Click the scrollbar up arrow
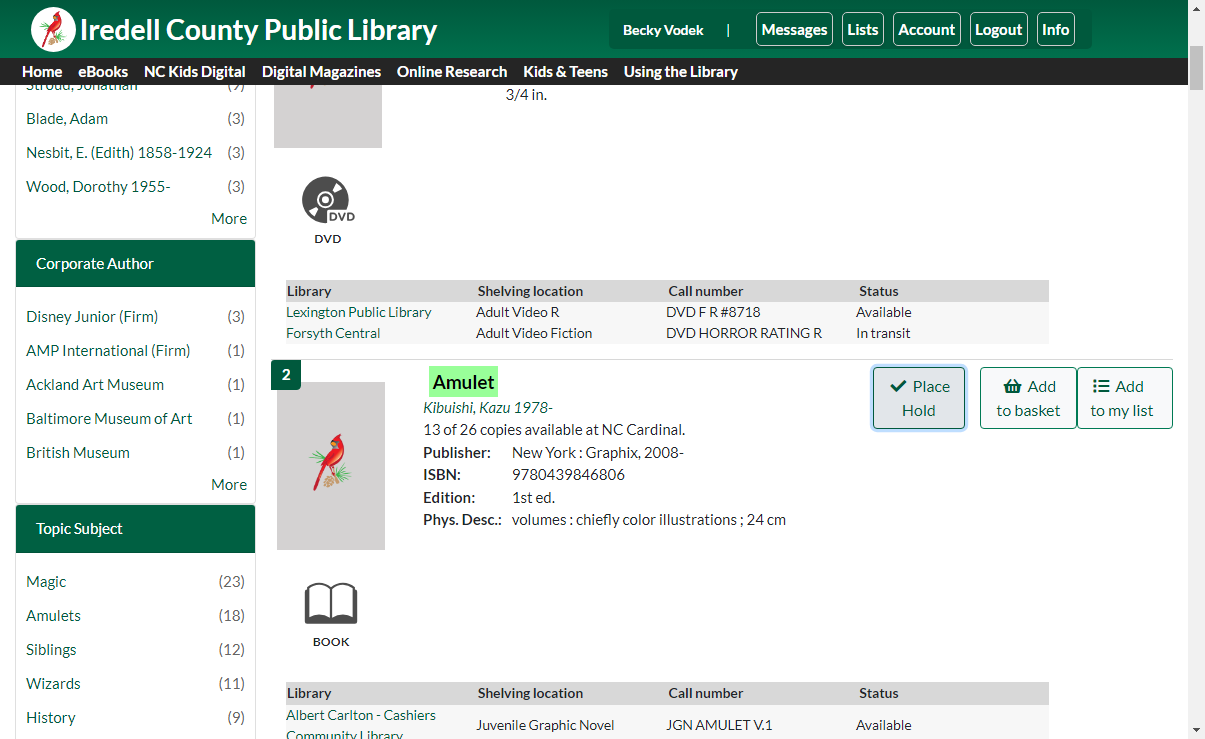The height and width of the screenshot is (739, 1205). tap(1196, 9)
